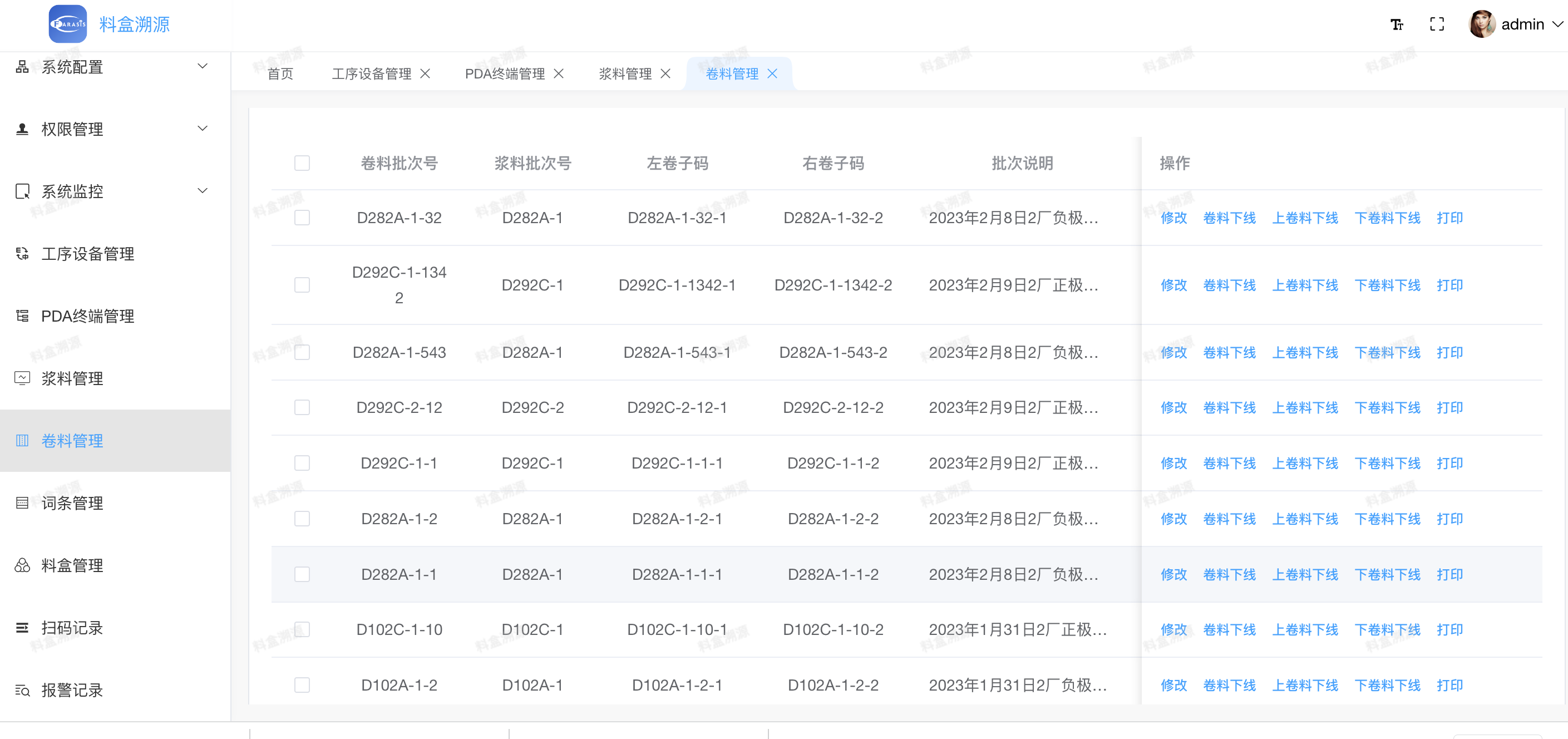
Task: Open the admin user dropdown arrow
Action: point(1557,24)
